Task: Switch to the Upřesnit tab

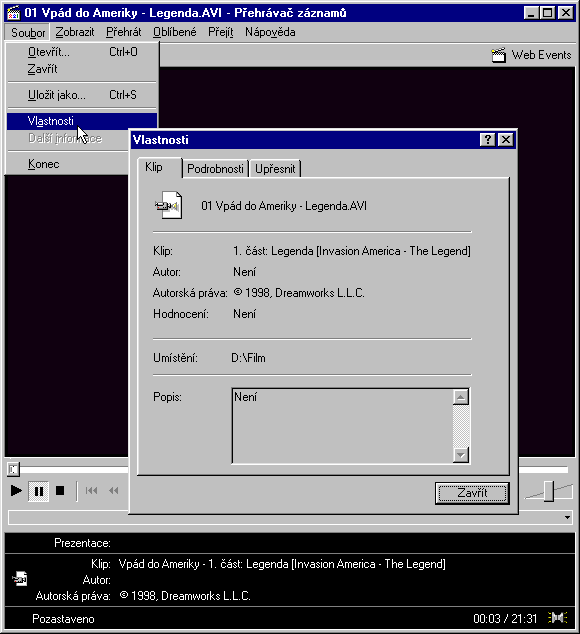Action: 275,169
